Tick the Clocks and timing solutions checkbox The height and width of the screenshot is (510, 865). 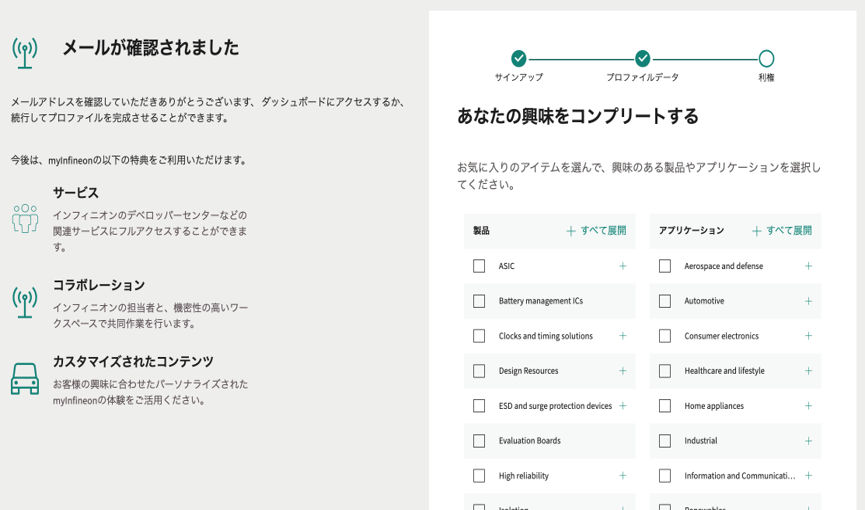pos(479,336)
